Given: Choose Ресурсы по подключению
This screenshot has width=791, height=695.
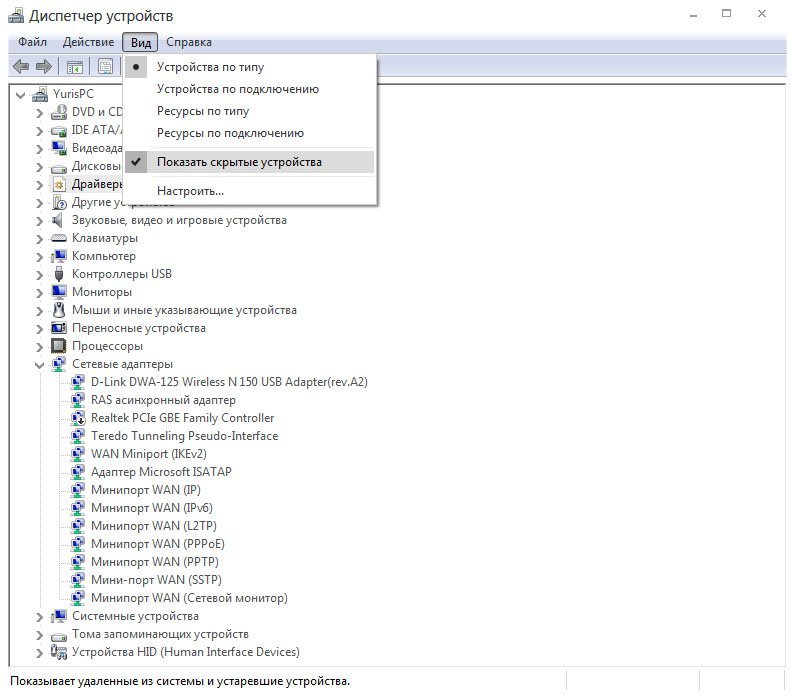Looking at the screenshot, I should pos(250,133).
